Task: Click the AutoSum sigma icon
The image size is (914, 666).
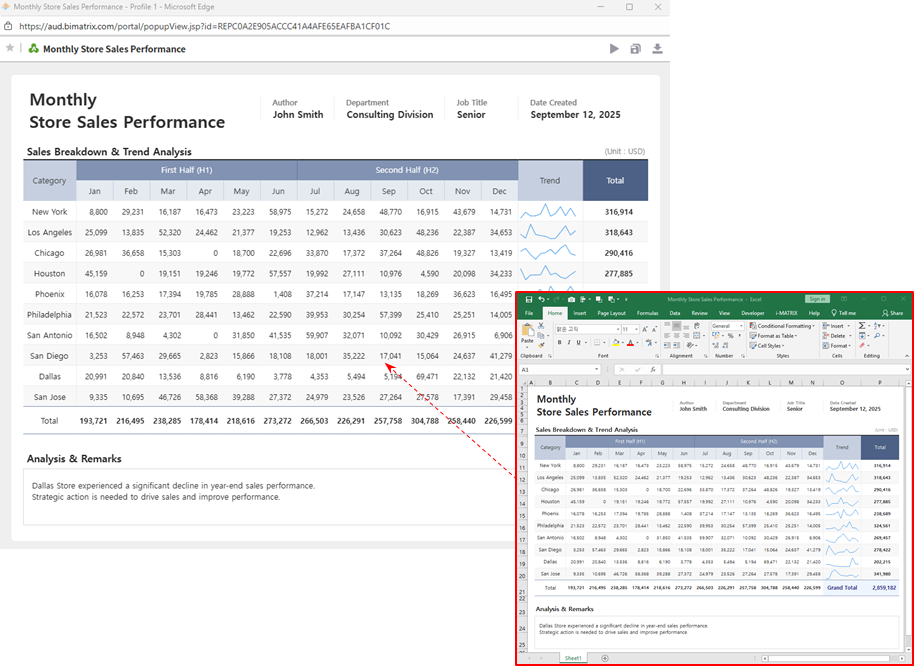Action: (x=862, y=326)
